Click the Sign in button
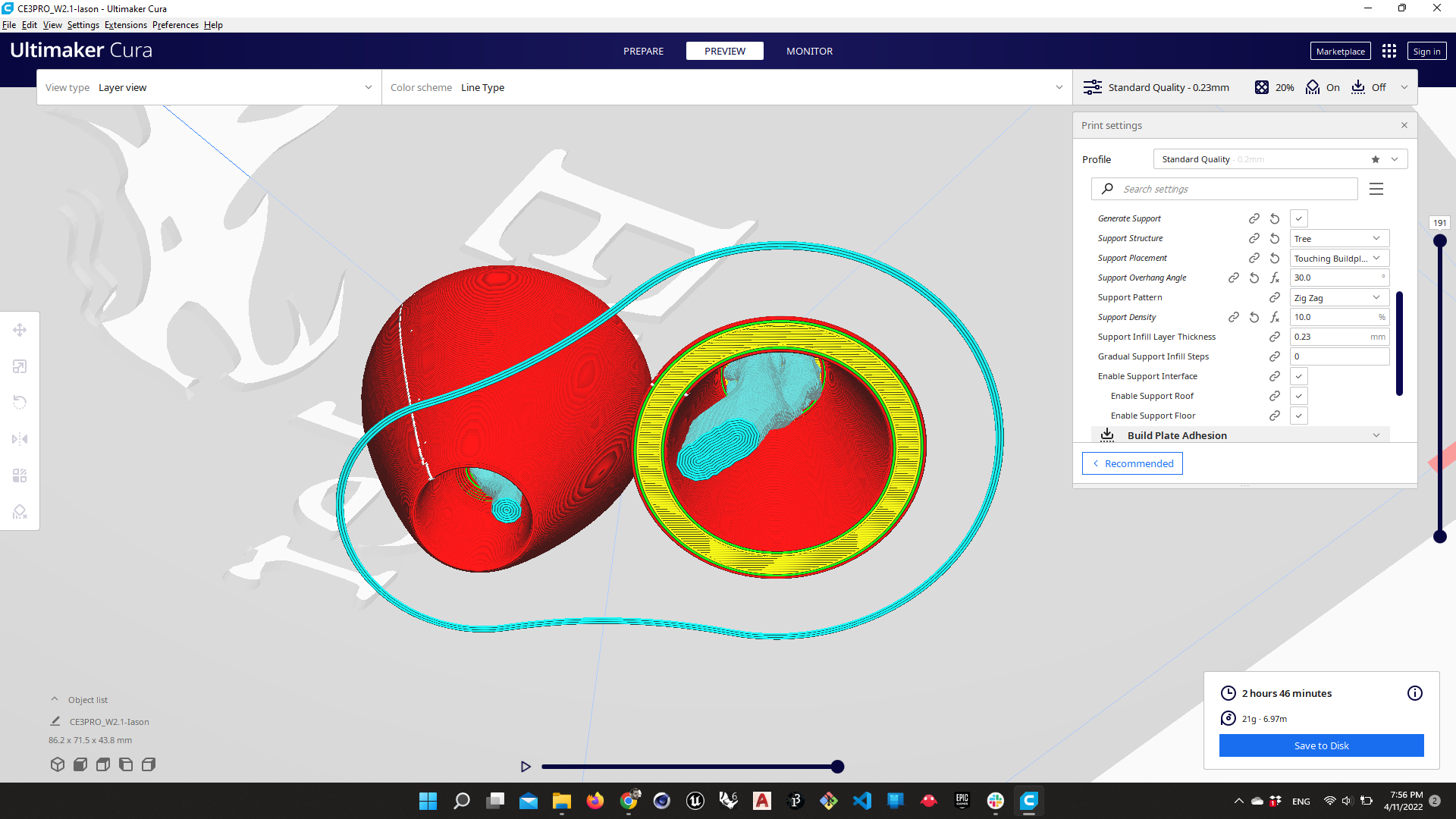1456x819 pixels. click(x=1426, y=51)
